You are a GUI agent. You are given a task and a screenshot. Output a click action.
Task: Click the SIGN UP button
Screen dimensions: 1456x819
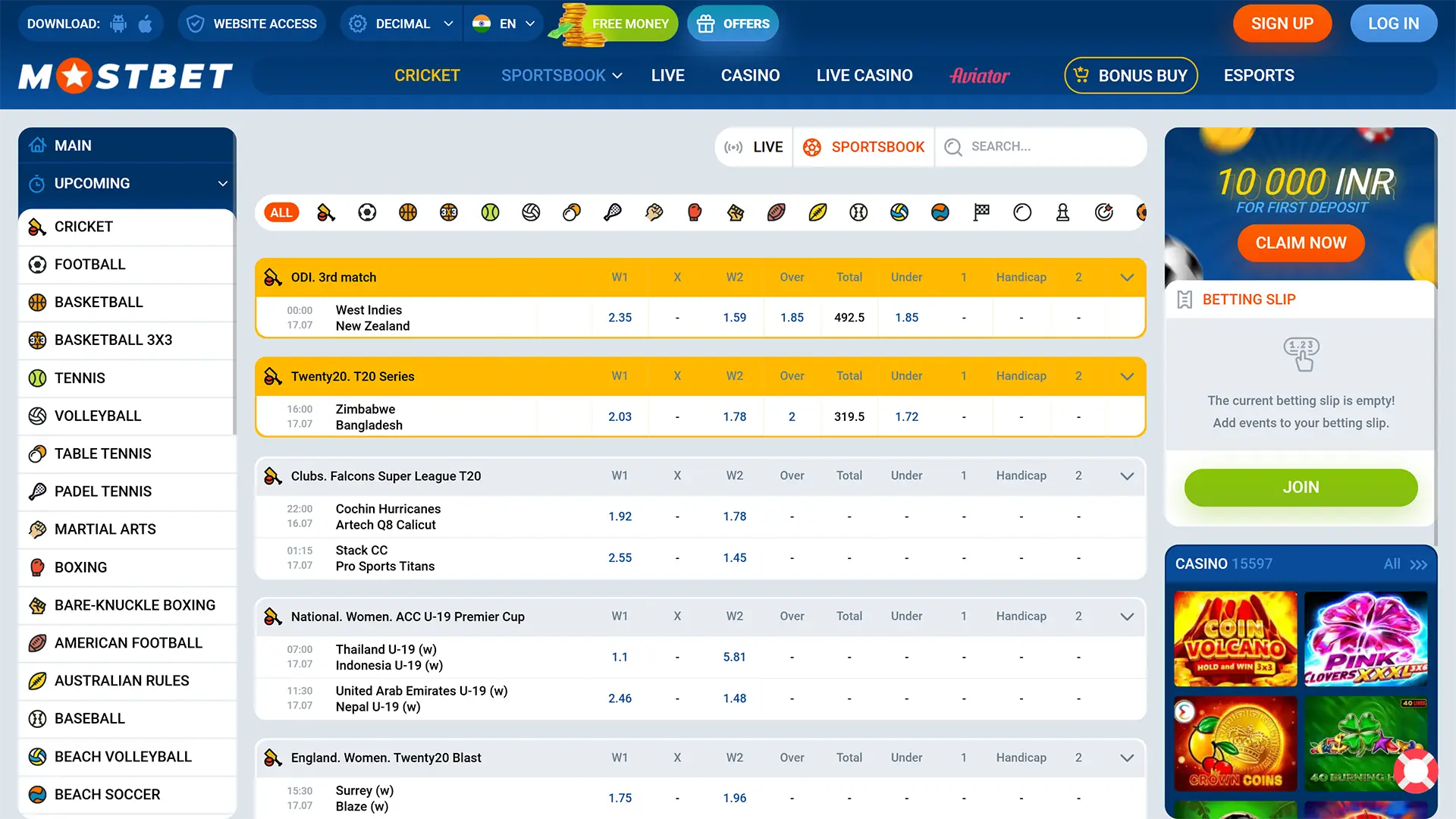tap(1282, 24)
